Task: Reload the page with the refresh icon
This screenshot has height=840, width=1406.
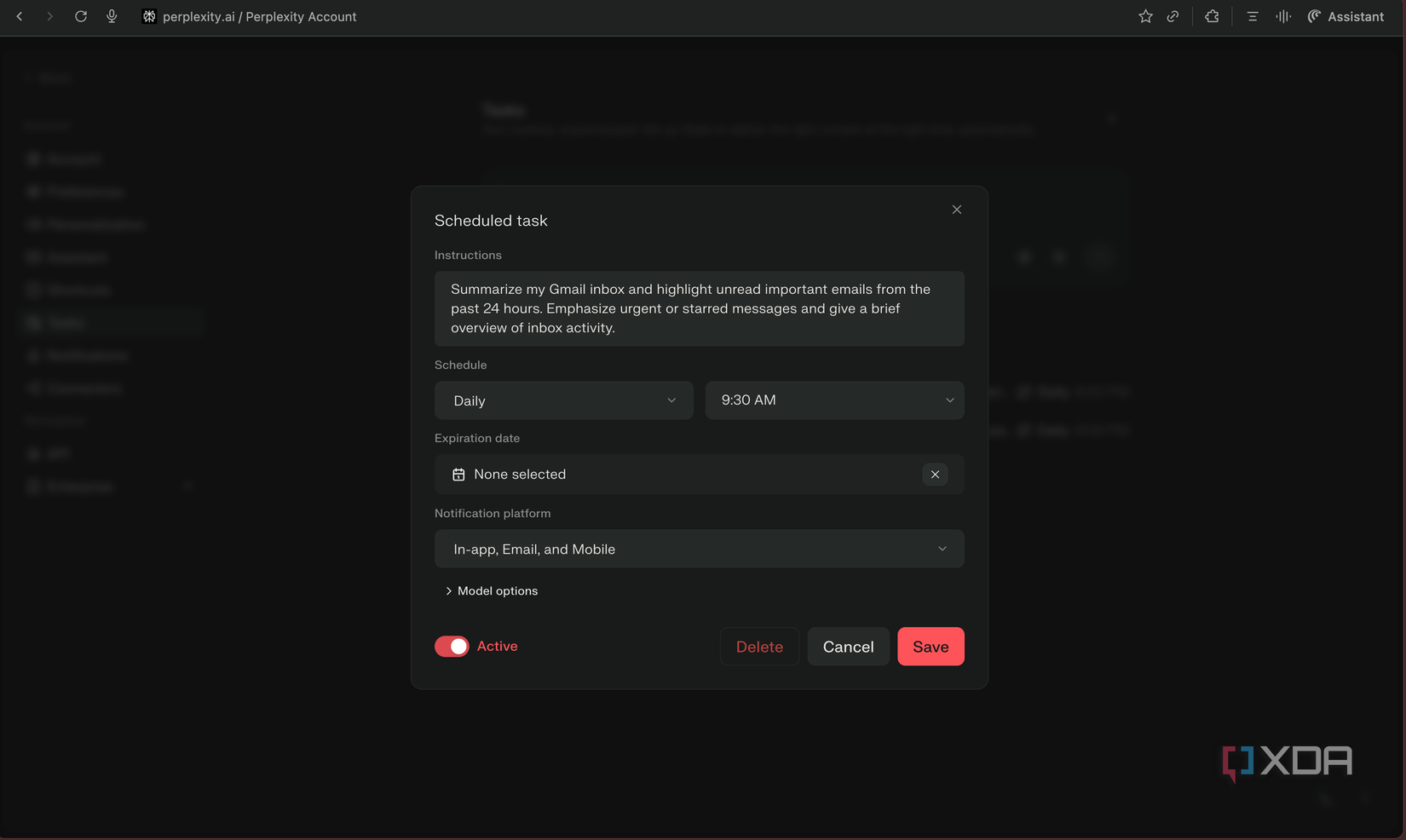Action: 81,16
